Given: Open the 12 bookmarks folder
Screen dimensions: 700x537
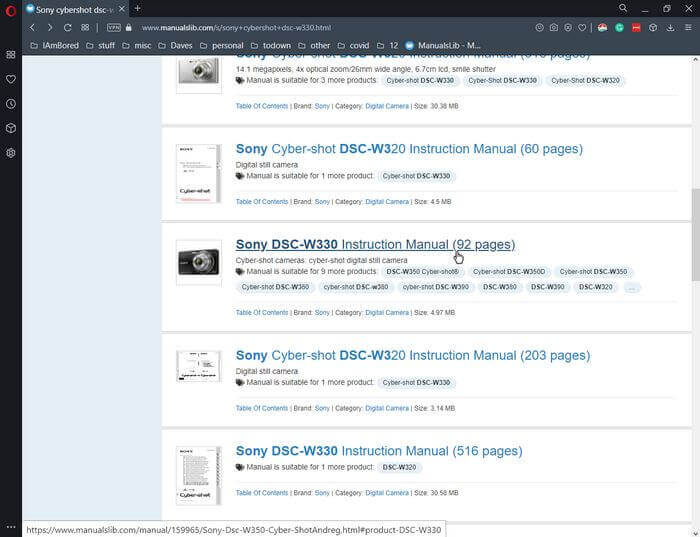Looking at the screenshot, I should pos(387,46).
